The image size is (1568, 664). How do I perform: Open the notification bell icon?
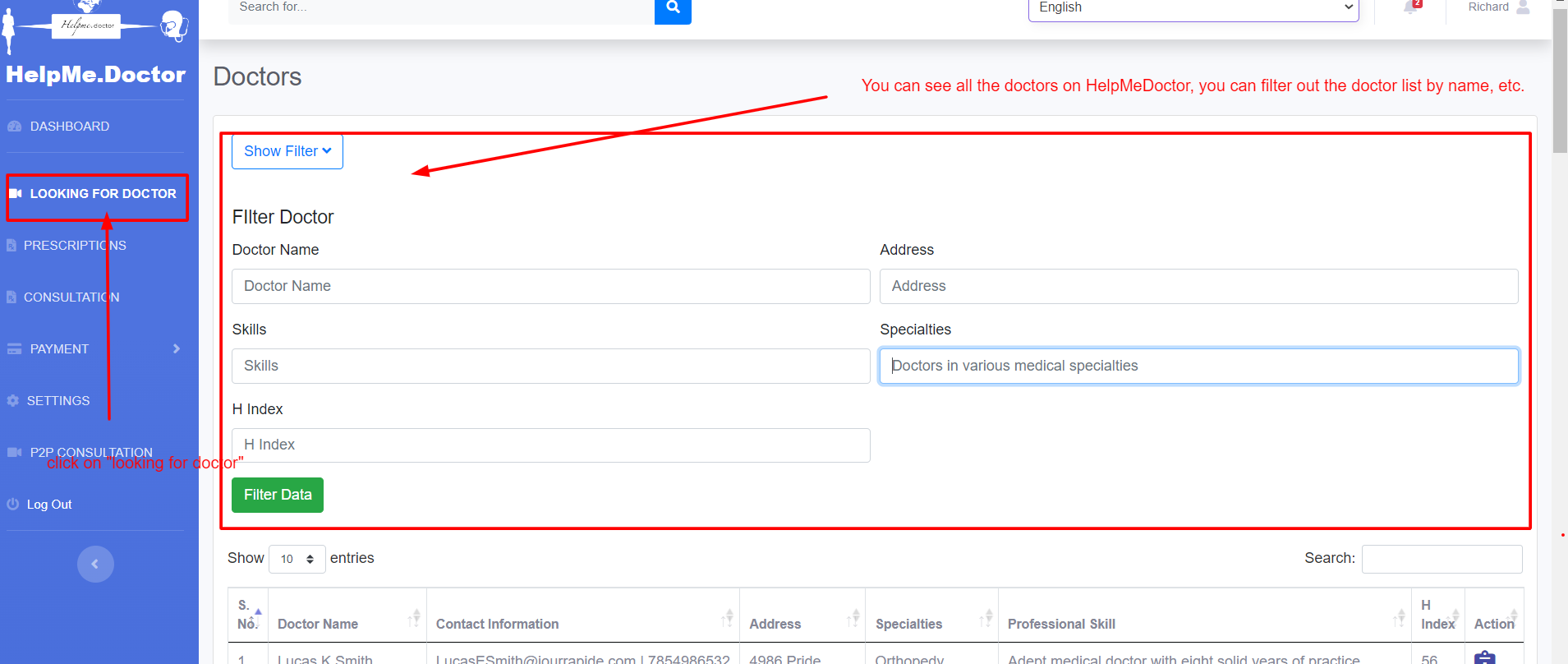point(1410,7)
